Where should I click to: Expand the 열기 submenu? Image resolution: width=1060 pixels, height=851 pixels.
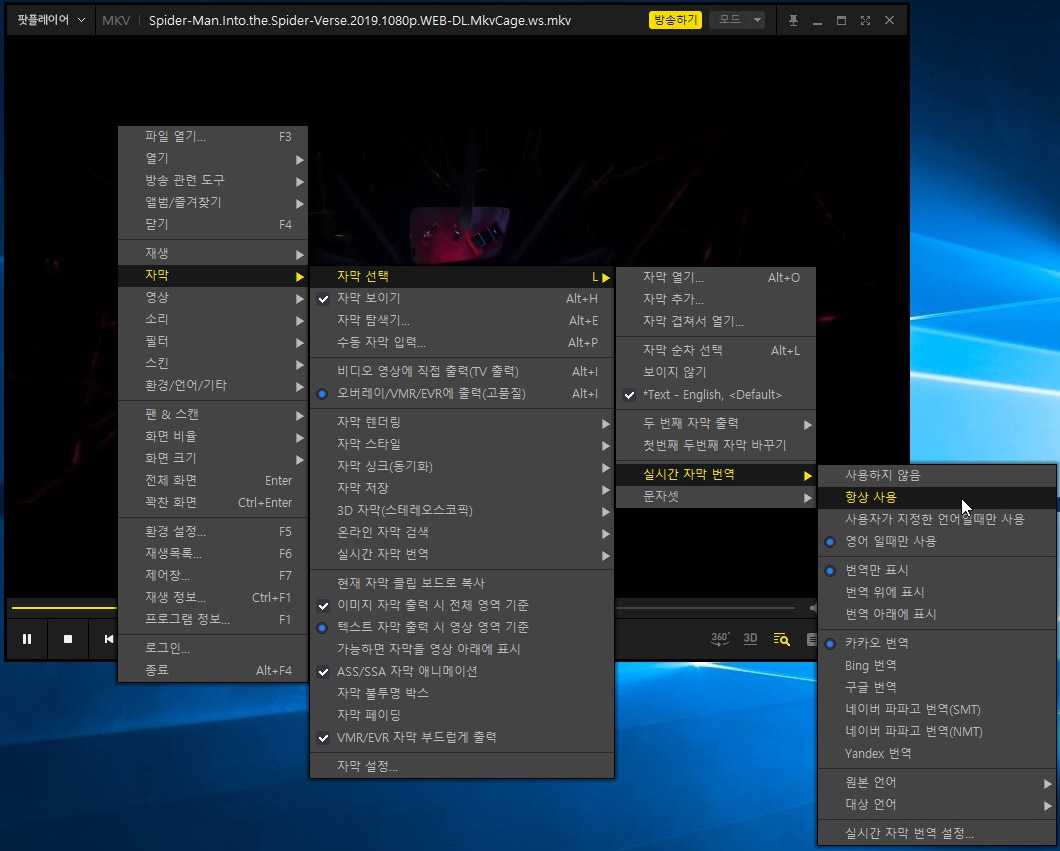pyautogui.click(x=213, y=158)
